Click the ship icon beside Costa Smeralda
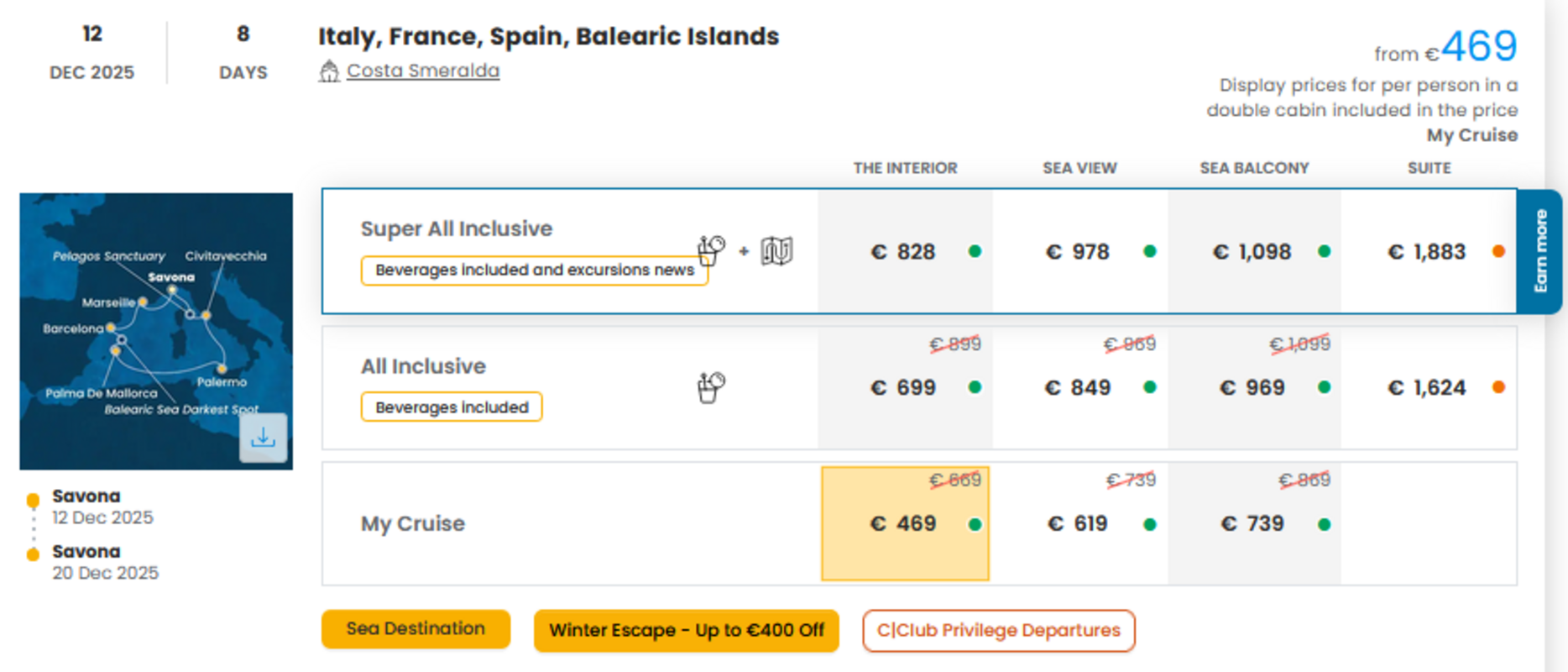Screen dimensions: 1568x672 point(329,71)
